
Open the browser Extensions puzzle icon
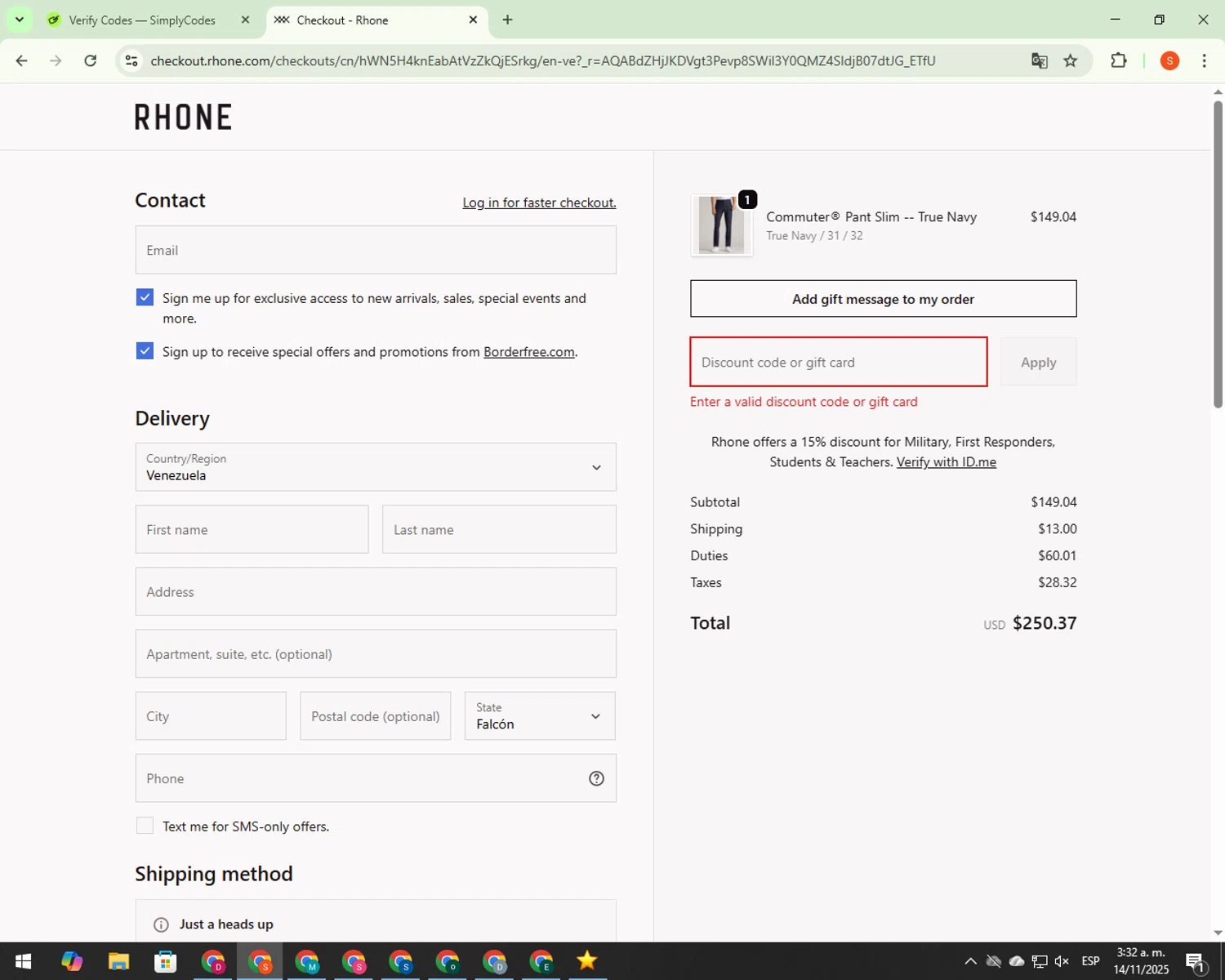coord(1118,60)
